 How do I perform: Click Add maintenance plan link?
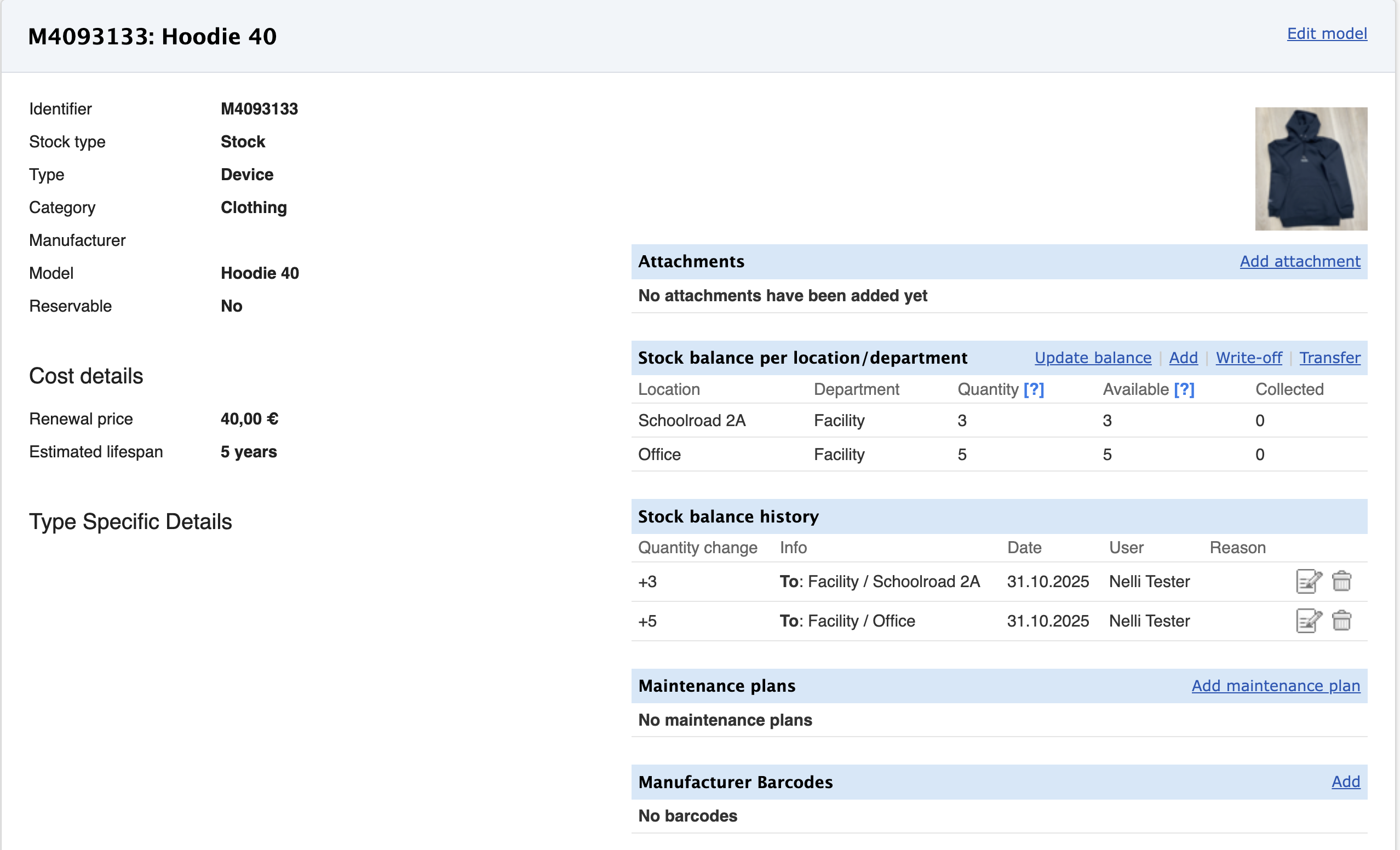pyautogui.click(x=1276, y=686)
